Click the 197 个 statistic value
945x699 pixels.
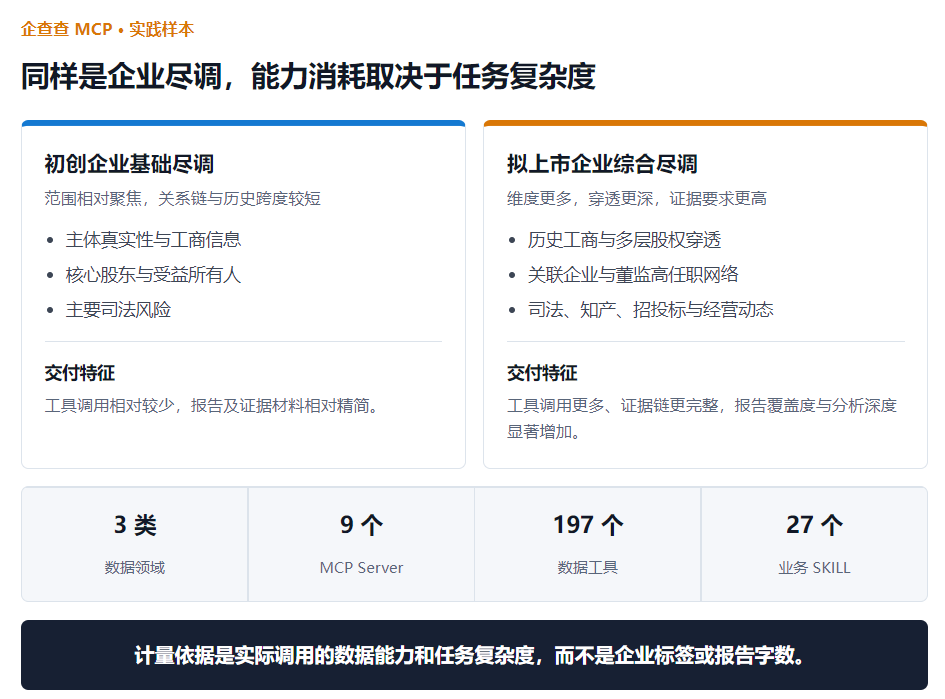[588, 525]
